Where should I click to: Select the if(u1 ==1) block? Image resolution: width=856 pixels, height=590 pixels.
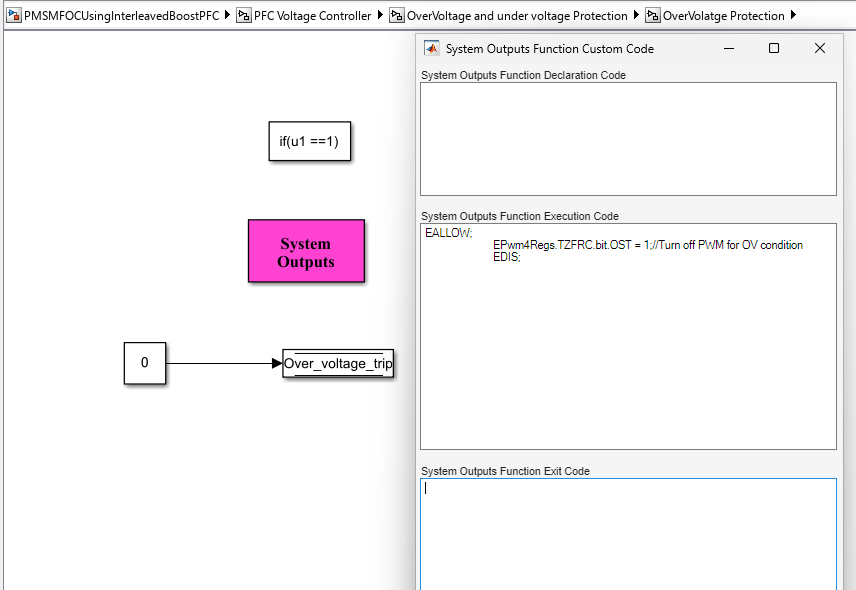tap(310, 142)
